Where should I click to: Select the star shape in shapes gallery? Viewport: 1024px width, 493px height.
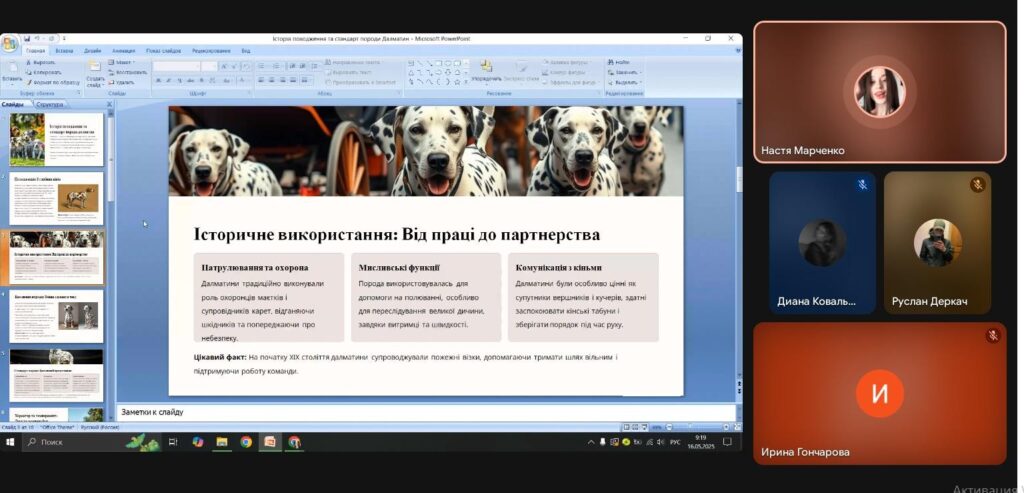tap(457, 82)
